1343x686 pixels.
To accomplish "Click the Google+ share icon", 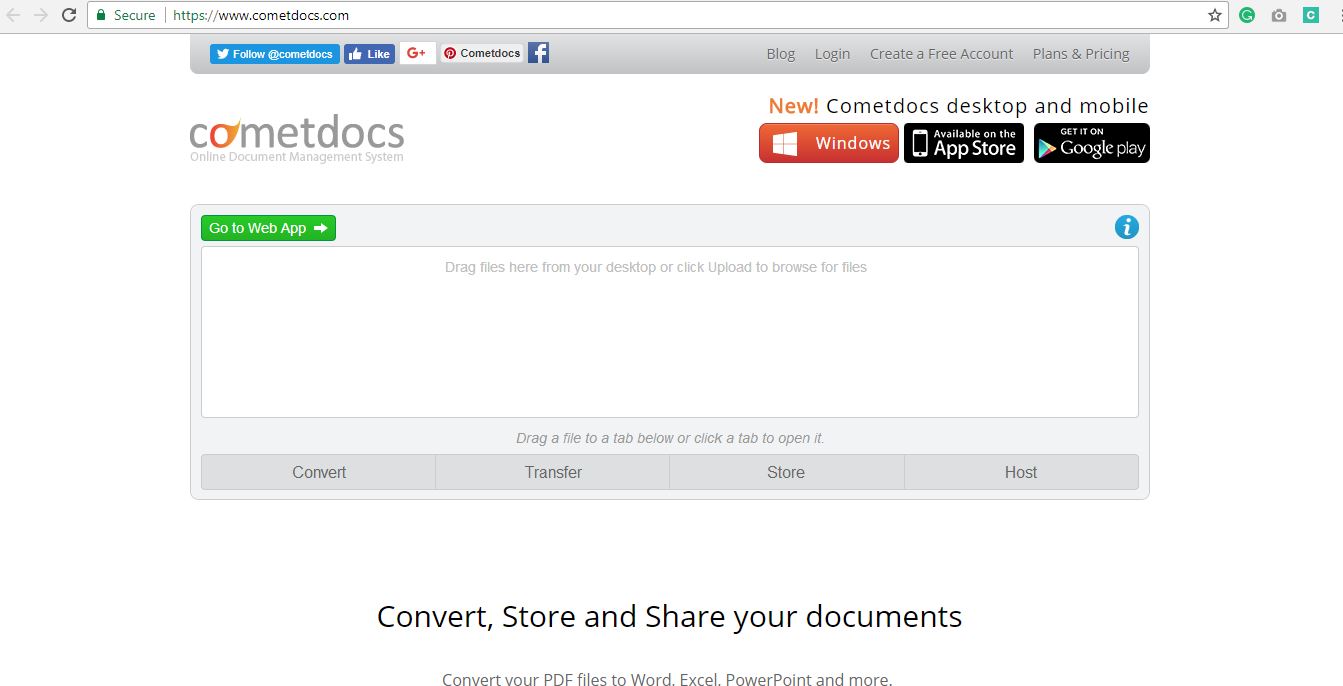I will [x=418, y=53].
